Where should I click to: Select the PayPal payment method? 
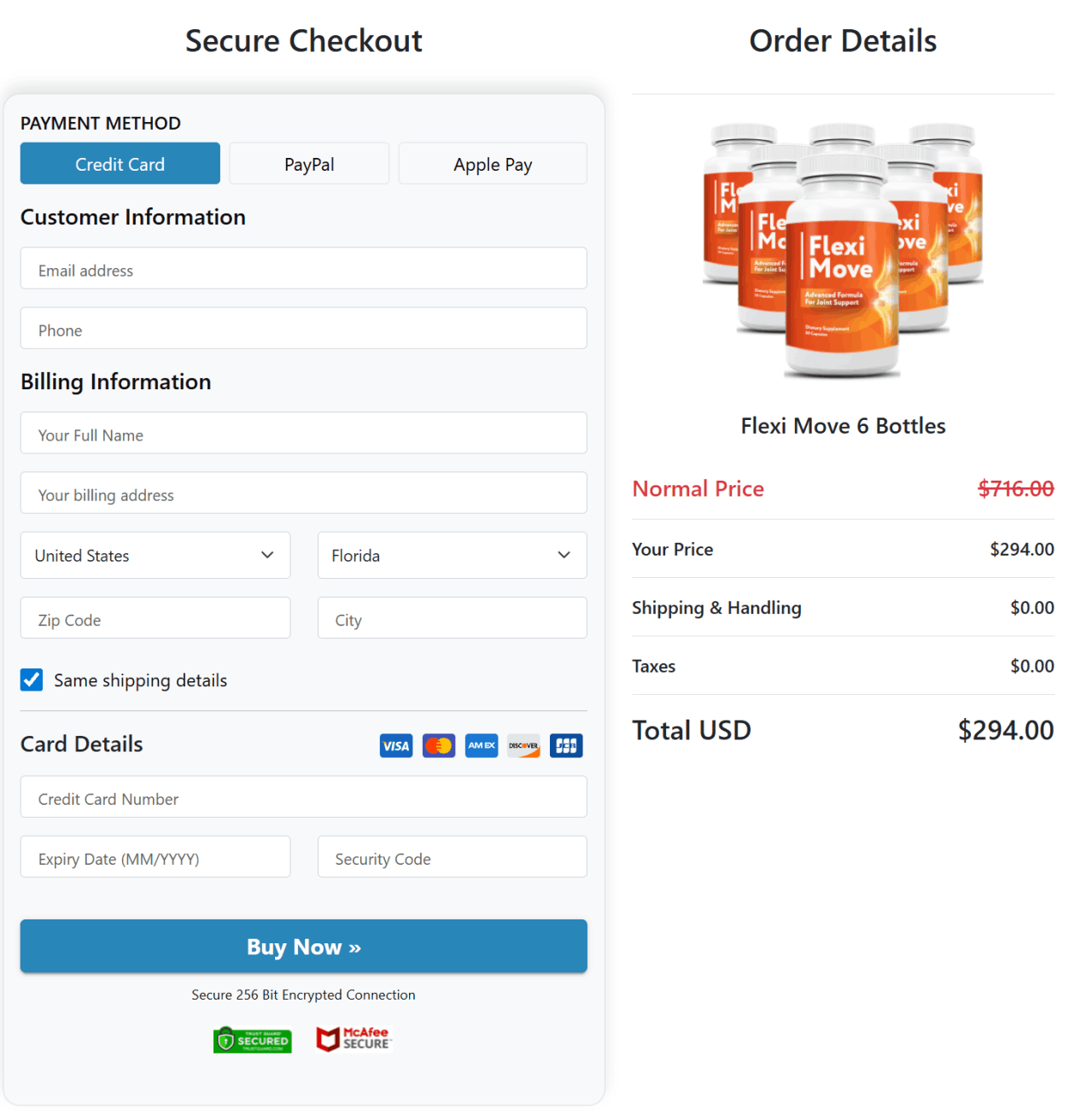click(308, 163)
